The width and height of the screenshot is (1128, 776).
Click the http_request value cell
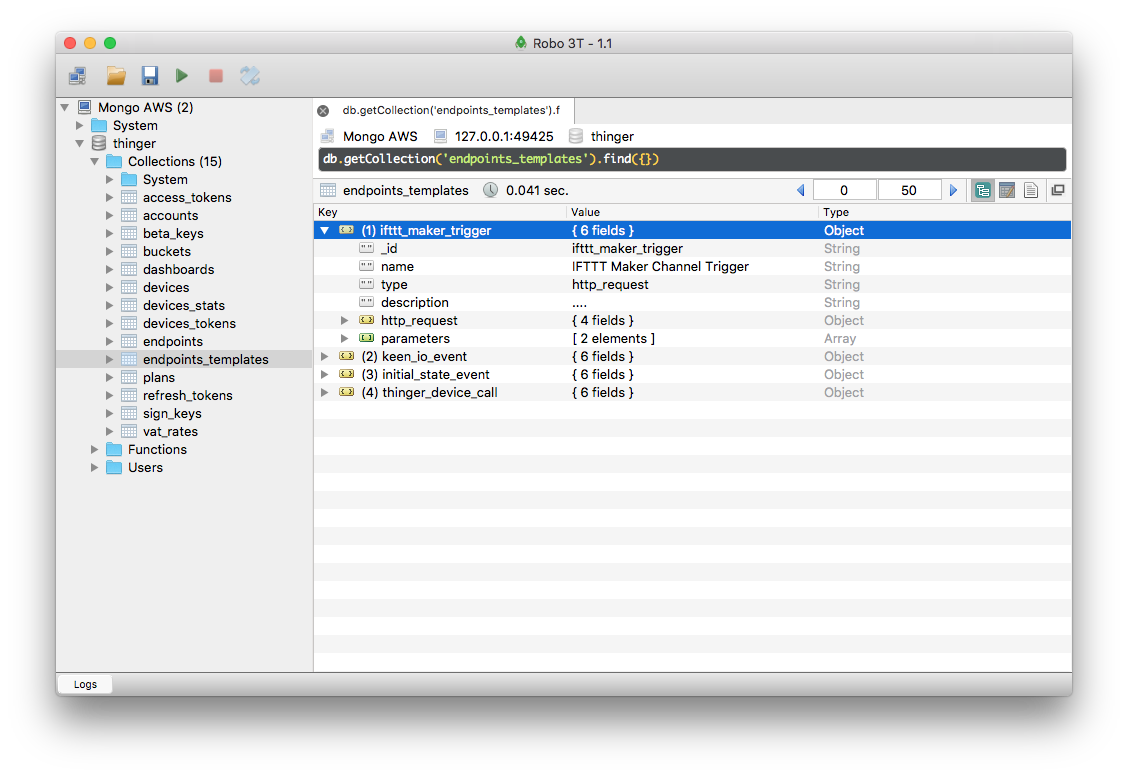click(x=603, y=320)
